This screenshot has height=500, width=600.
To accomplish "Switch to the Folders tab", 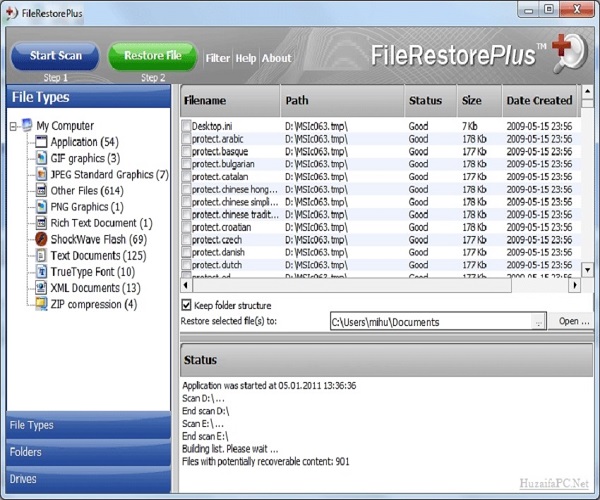I will tap(88, 452).
